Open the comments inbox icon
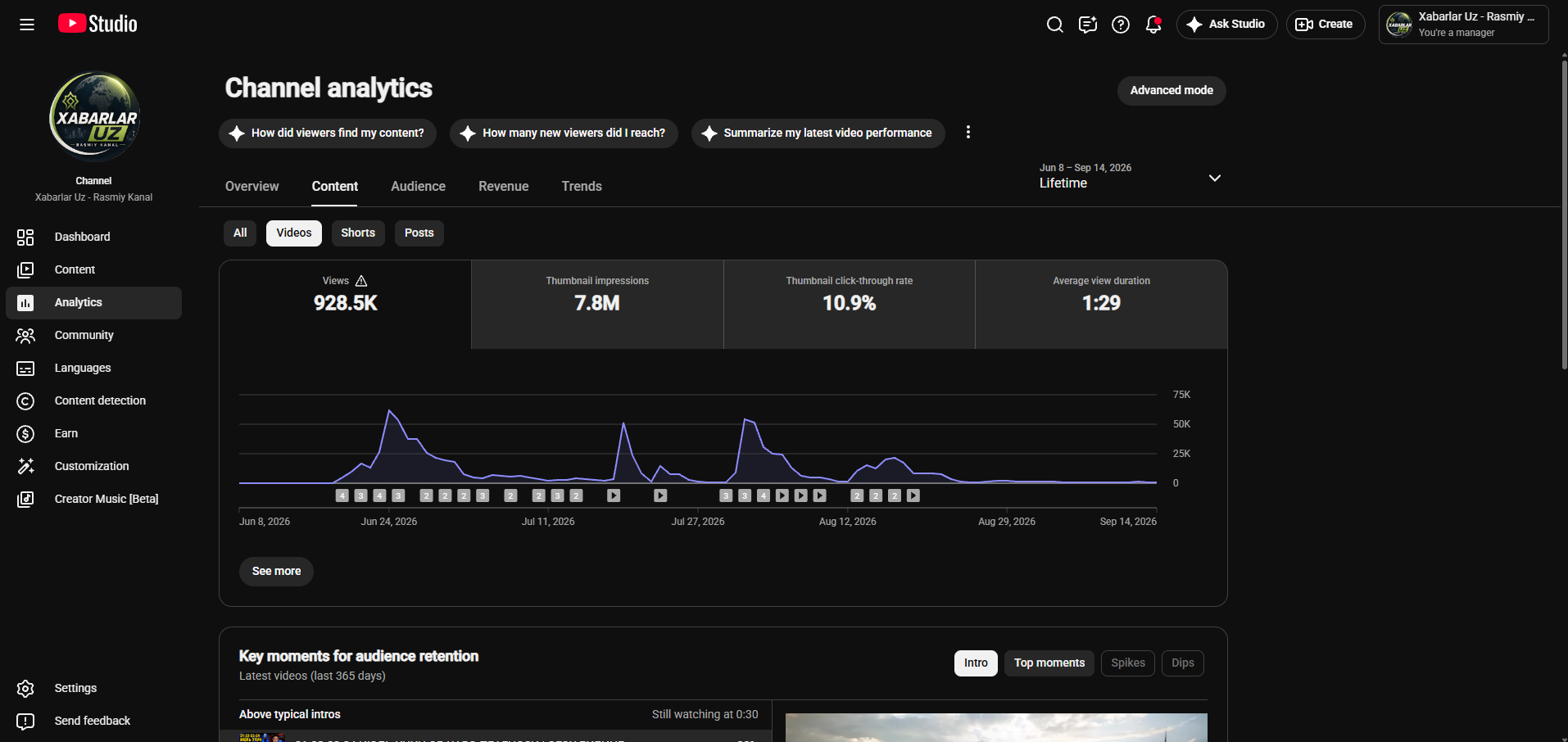Screen dimensions: 1568x742 [1088, 25]
